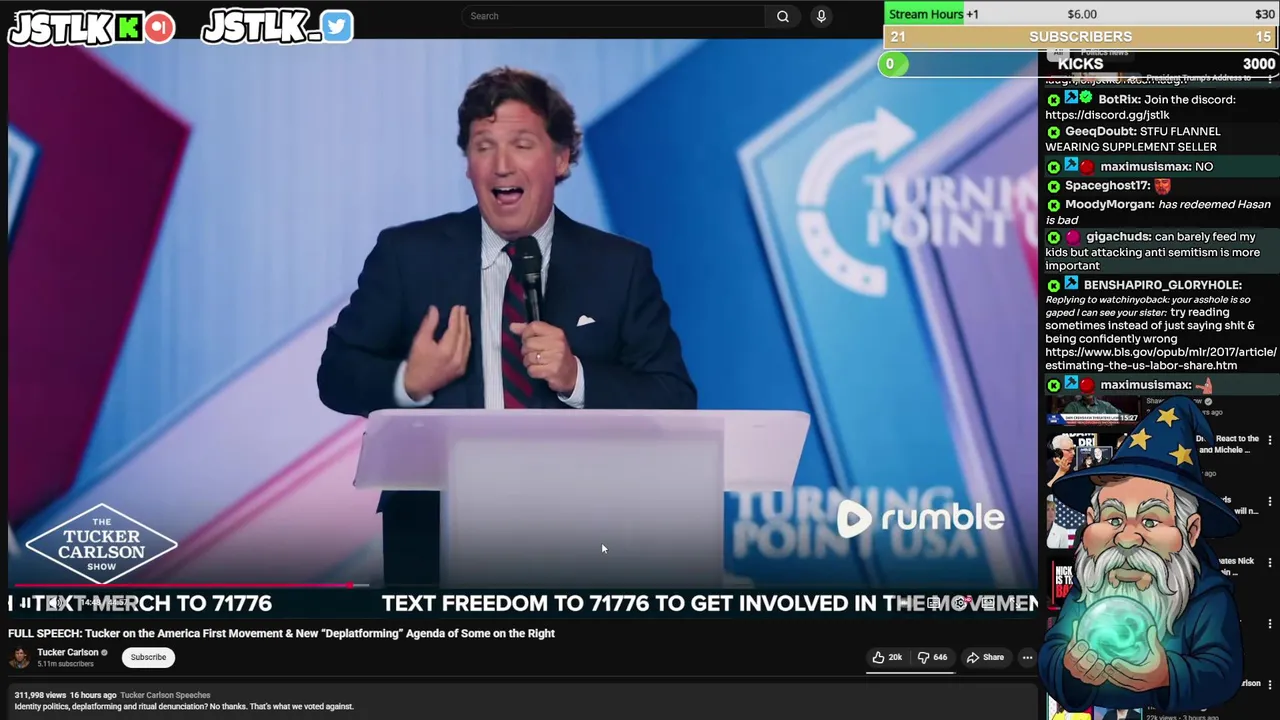Open the more actions ellipsis below video
Image resolution: width=1280 pixels, height=720 pixels.
tap(1027, 657)
